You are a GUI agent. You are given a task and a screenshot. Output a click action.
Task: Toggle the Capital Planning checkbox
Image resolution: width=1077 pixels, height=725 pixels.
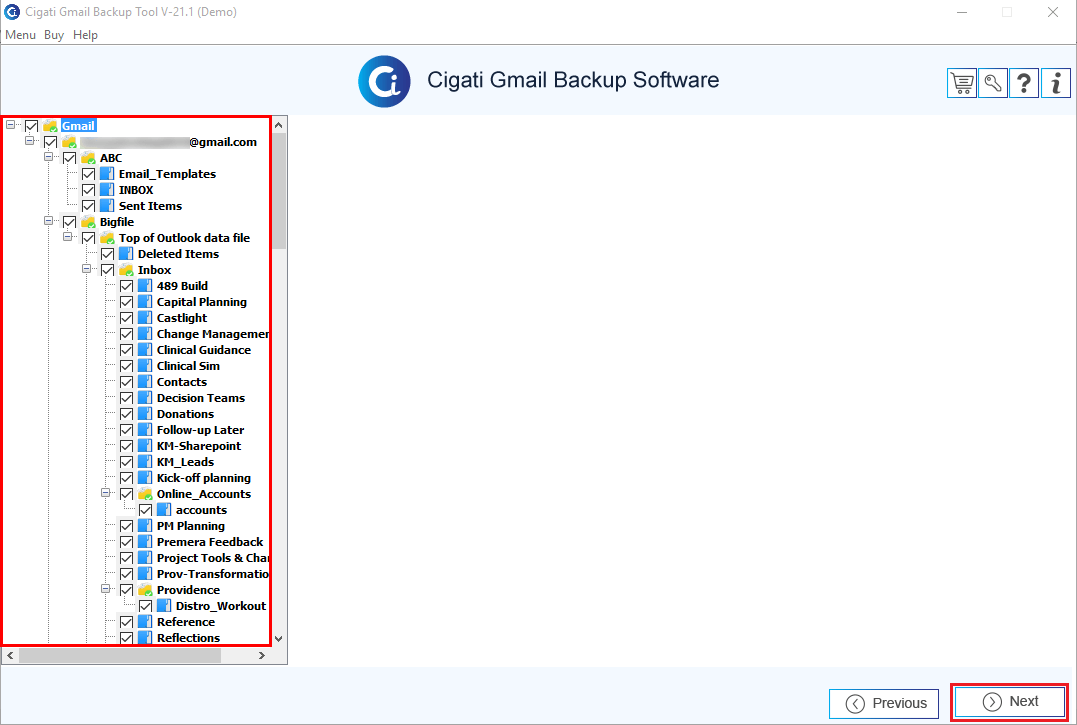pyautogui.click(x=126, y=302)
